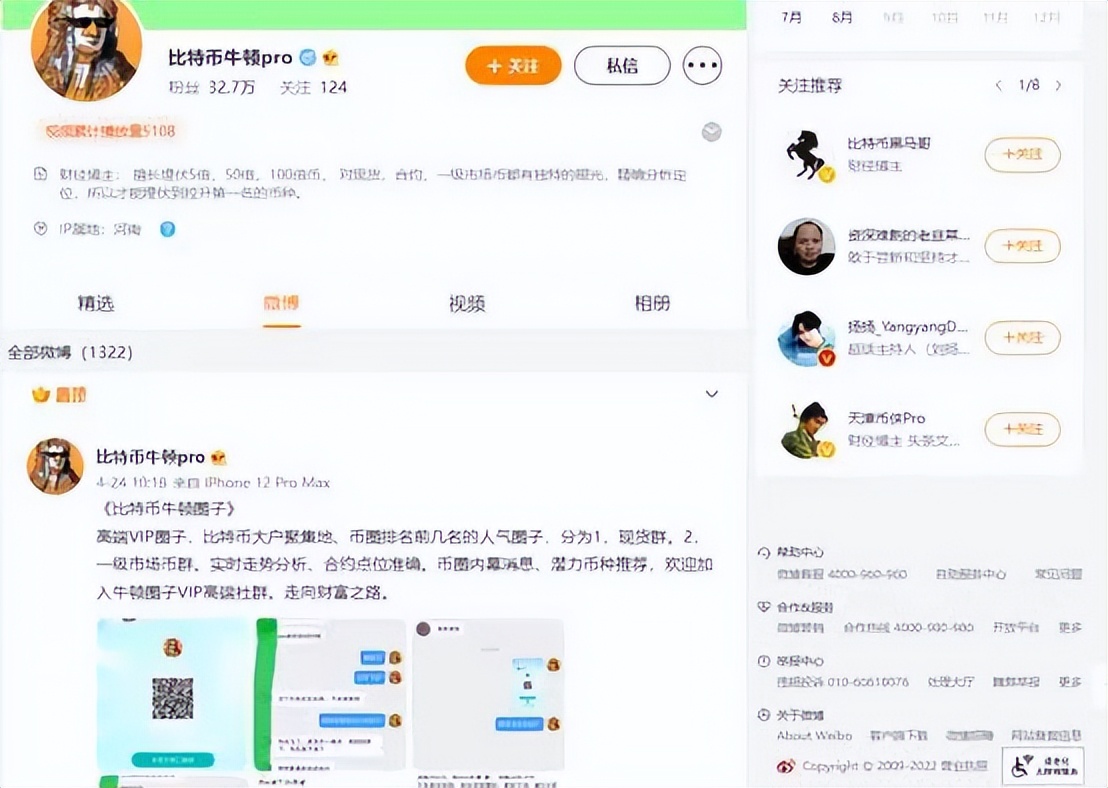This screenshot has width=1108, height=788.
Task: Select 7月 in the month filter
Action: coord(791,17)
